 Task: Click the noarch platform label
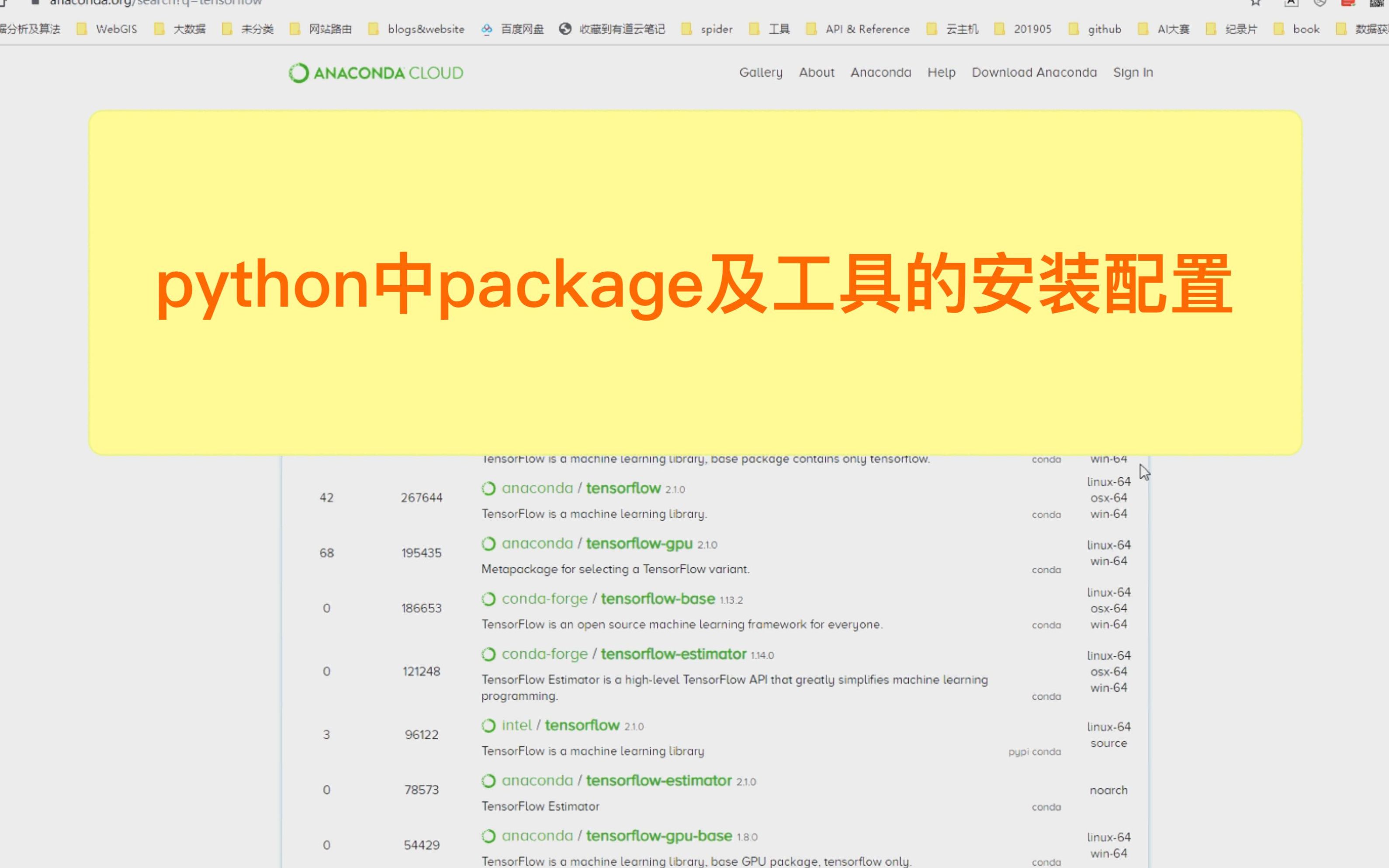[x=1109, y=791]
